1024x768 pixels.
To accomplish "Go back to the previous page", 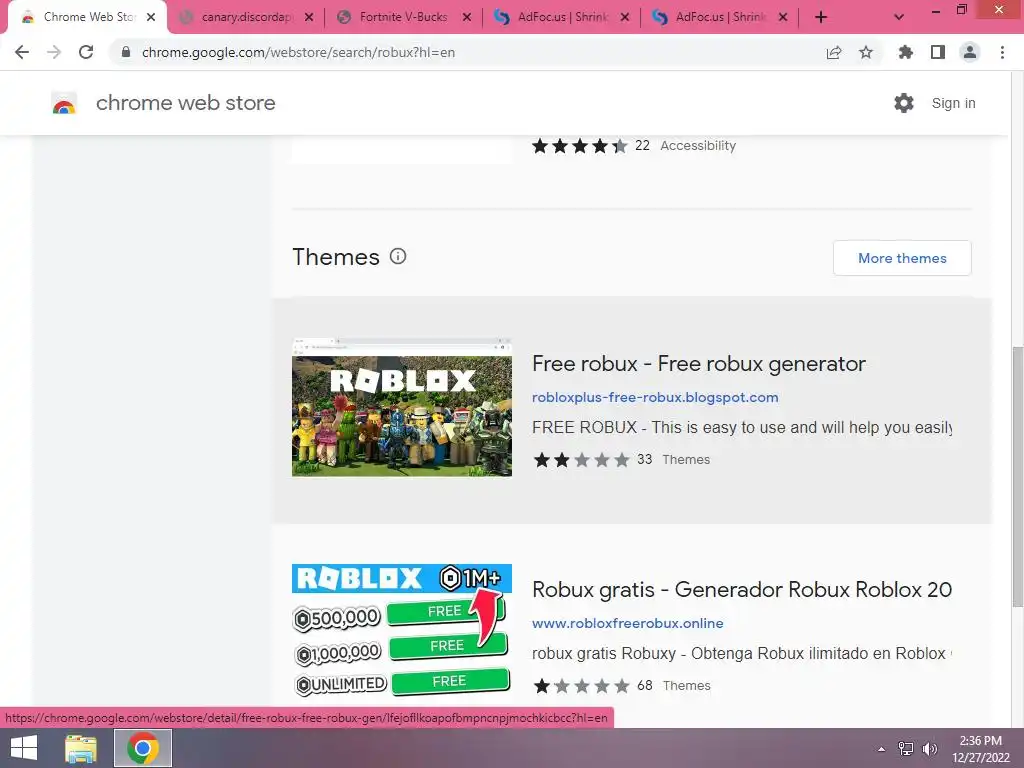I will tap(22, 52).
